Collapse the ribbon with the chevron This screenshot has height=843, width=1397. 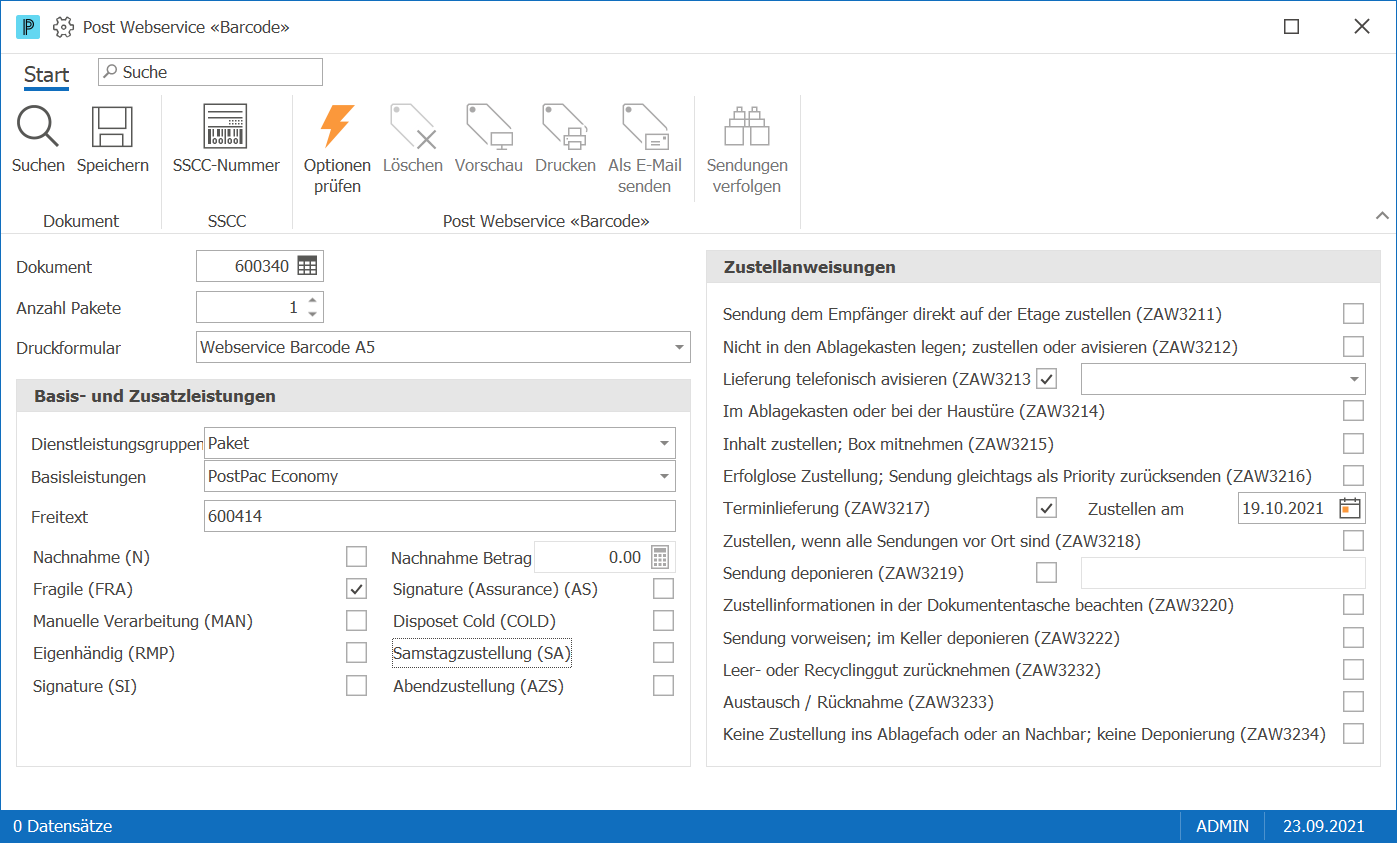1382,215
